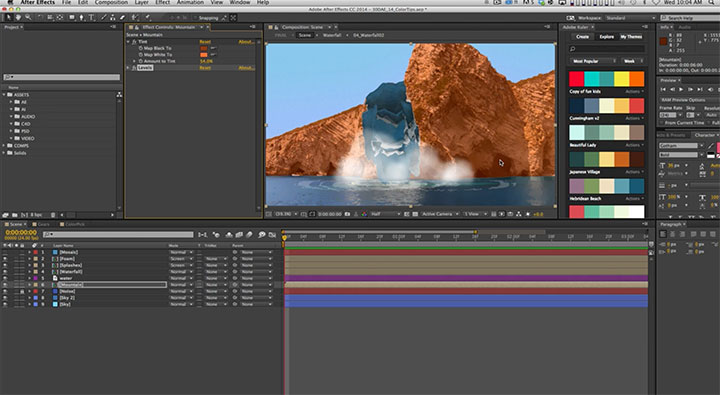Open the graph editor button in timeline
The width and height of the screenshot is (720, 395).
(x=272, y=235)
